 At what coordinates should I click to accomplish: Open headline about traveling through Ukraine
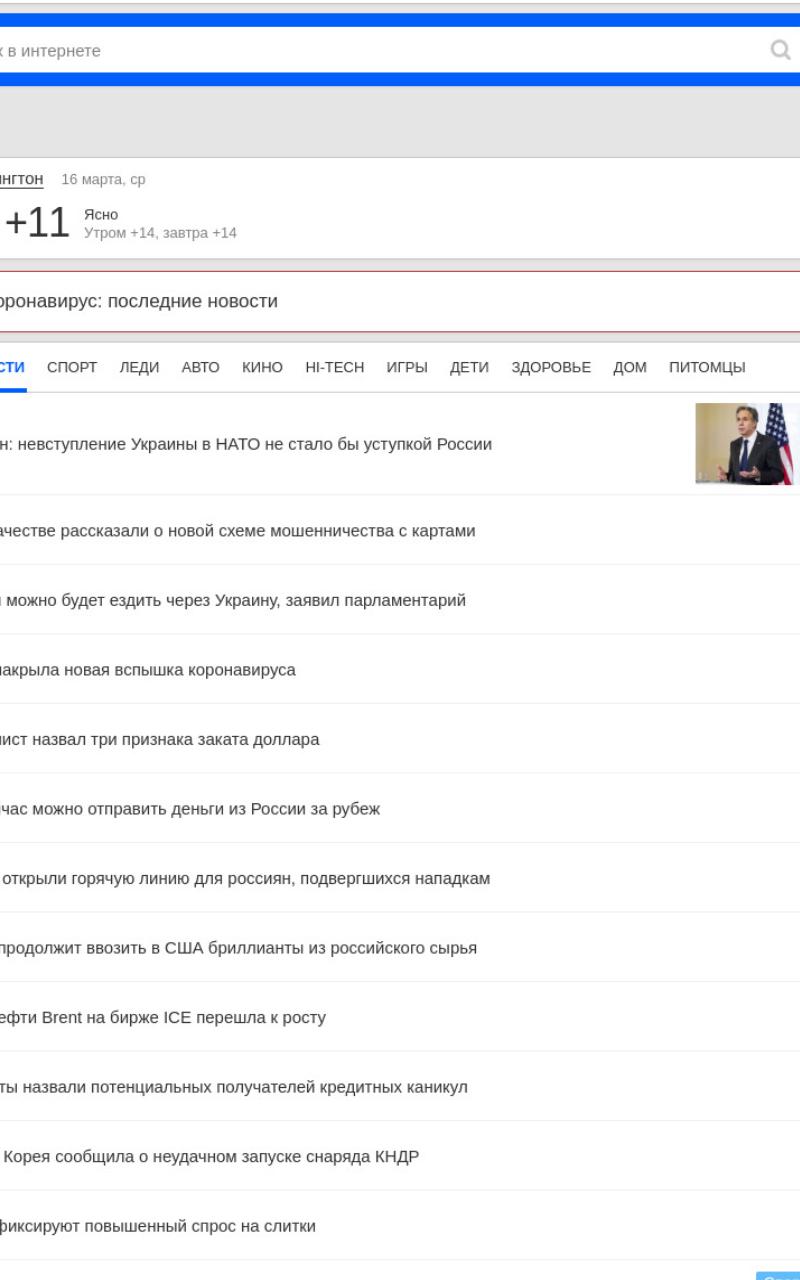click(232, 600)
